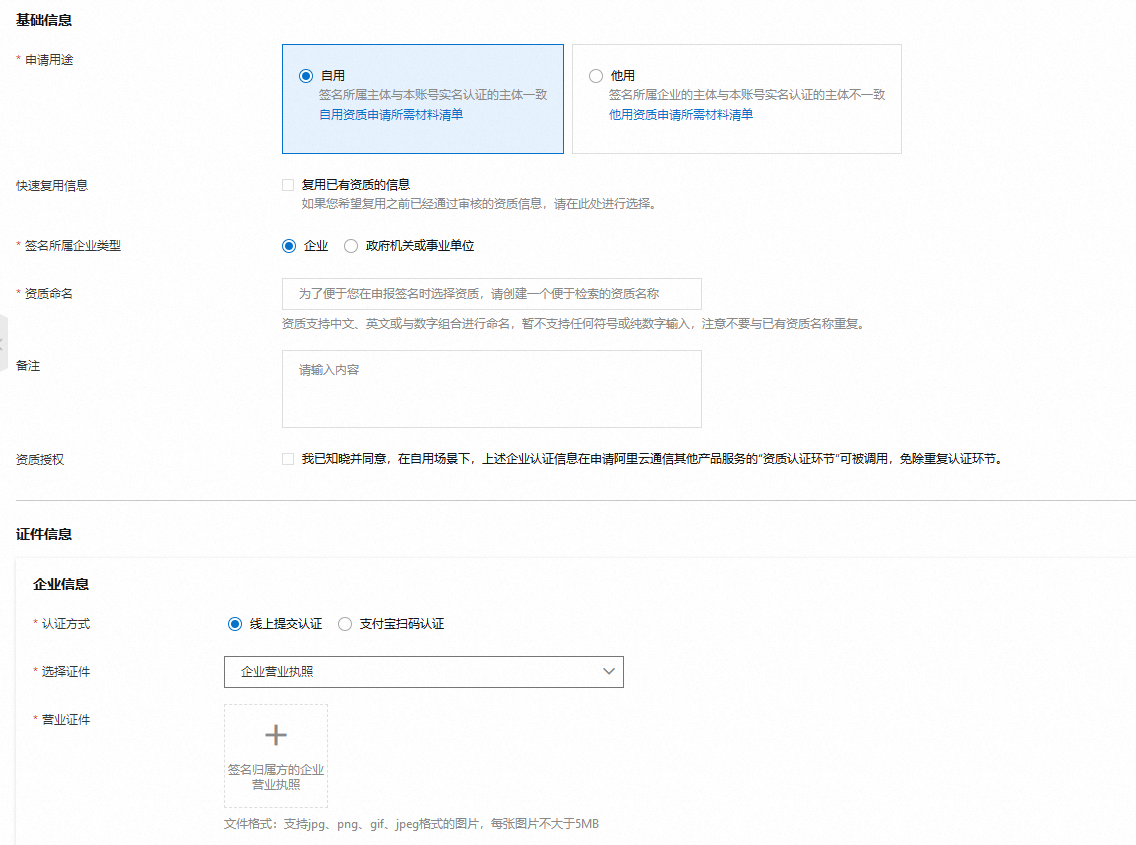
Task: Open the 自用资质申请所需材料清单 link
Action: [x=391, y=115]
